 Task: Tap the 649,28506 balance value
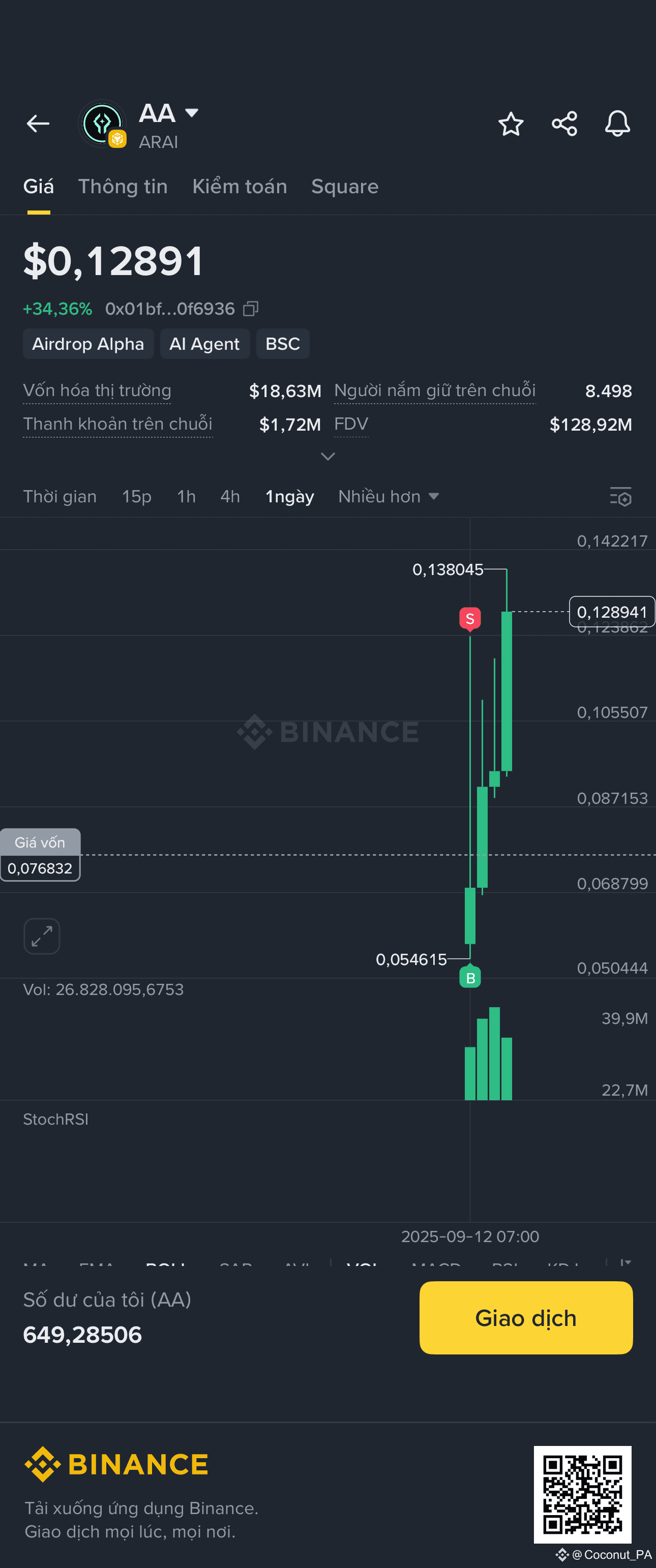(x=82, y=1335)
